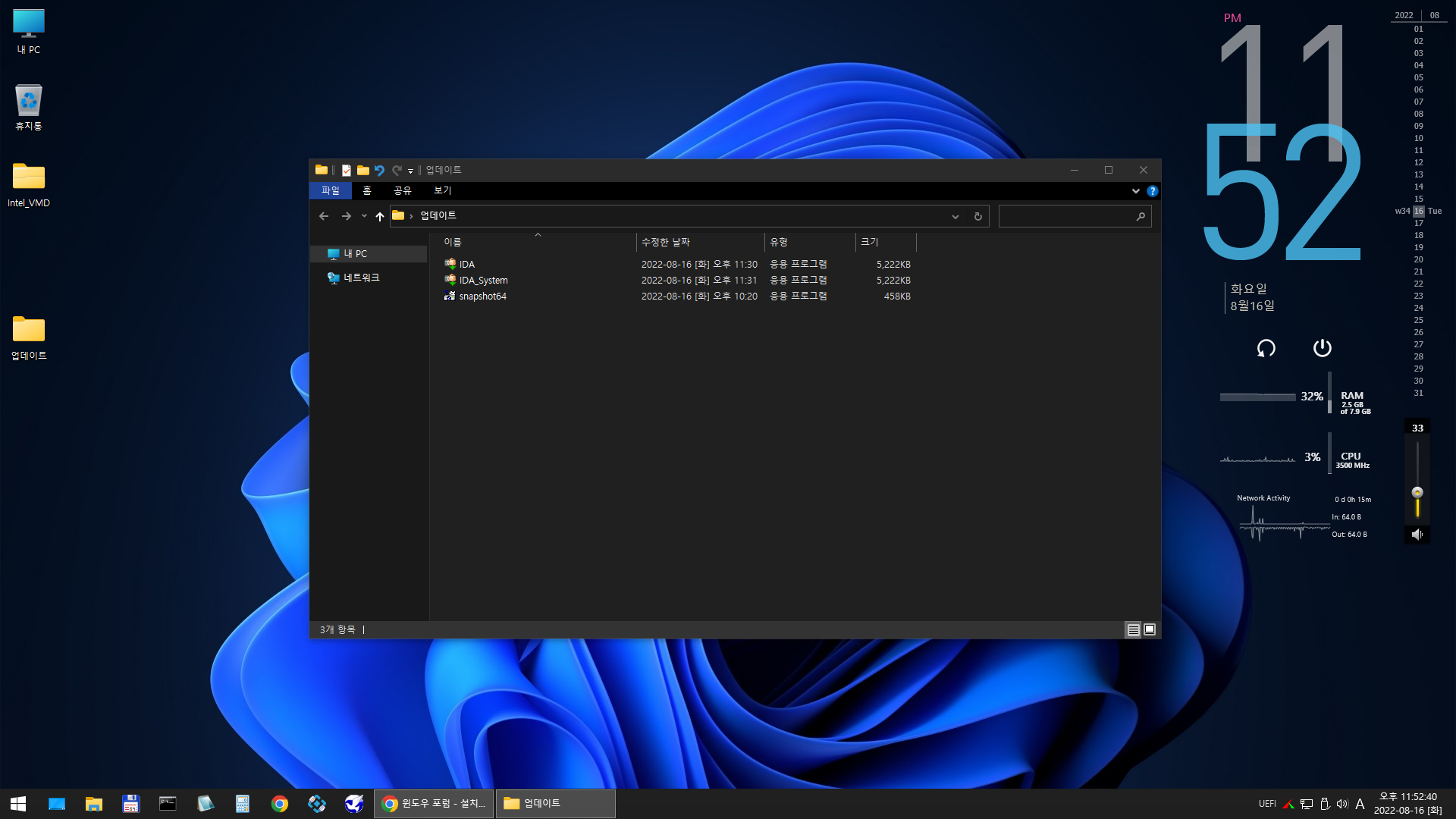Open the Customize Quick Access Toolbar dropdown
The height and width of the screenshot is (819, 1456).
pyautogui.click(x=410, y=171)
